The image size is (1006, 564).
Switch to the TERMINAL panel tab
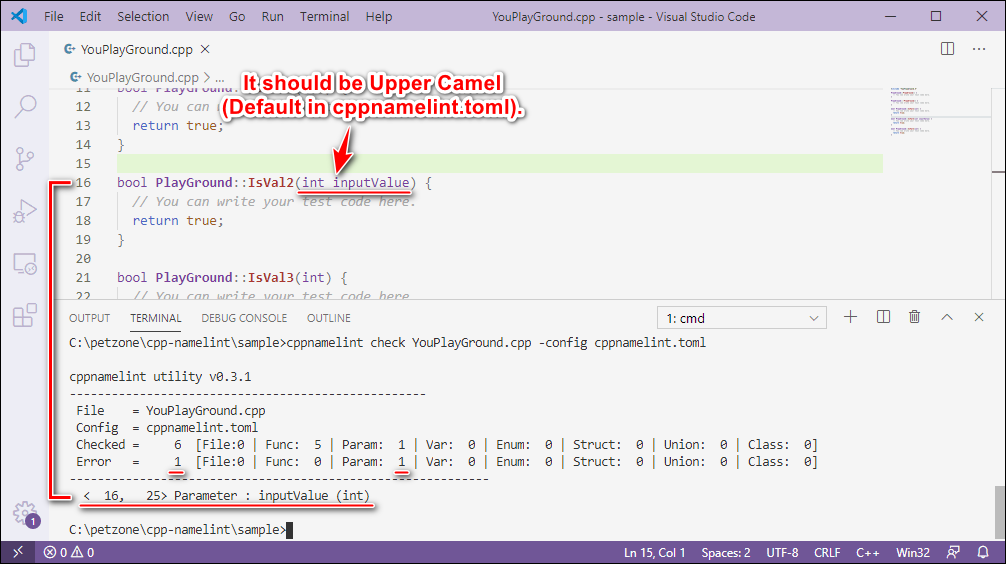click(x=156, y=318)
